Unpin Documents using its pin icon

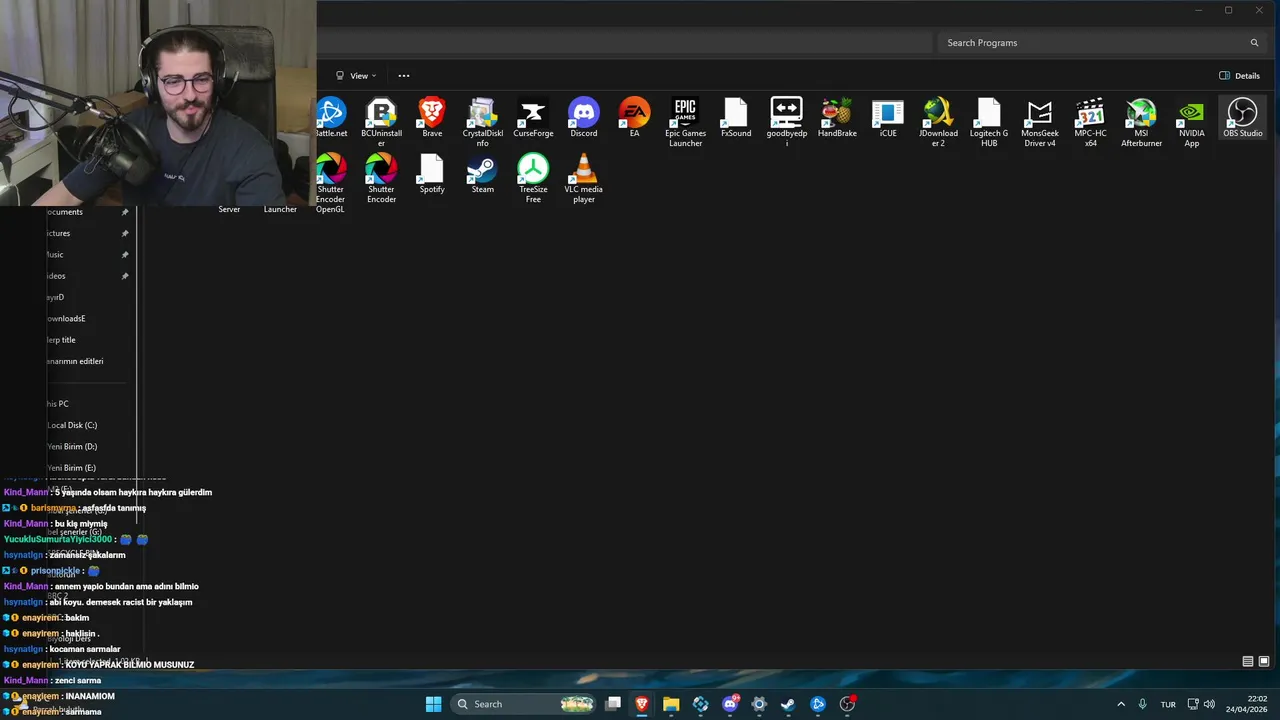[x=125, y=212]
